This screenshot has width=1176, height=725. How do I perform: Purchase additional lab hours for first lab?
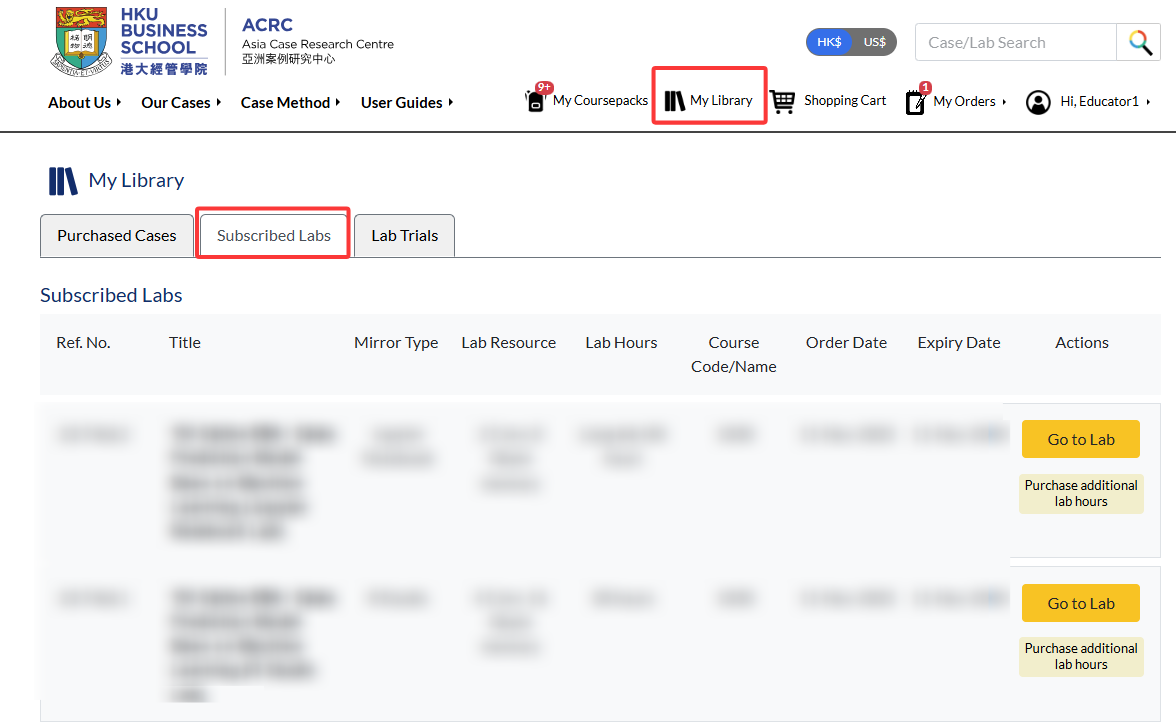pyautogui.click(x=1081, y=493)
